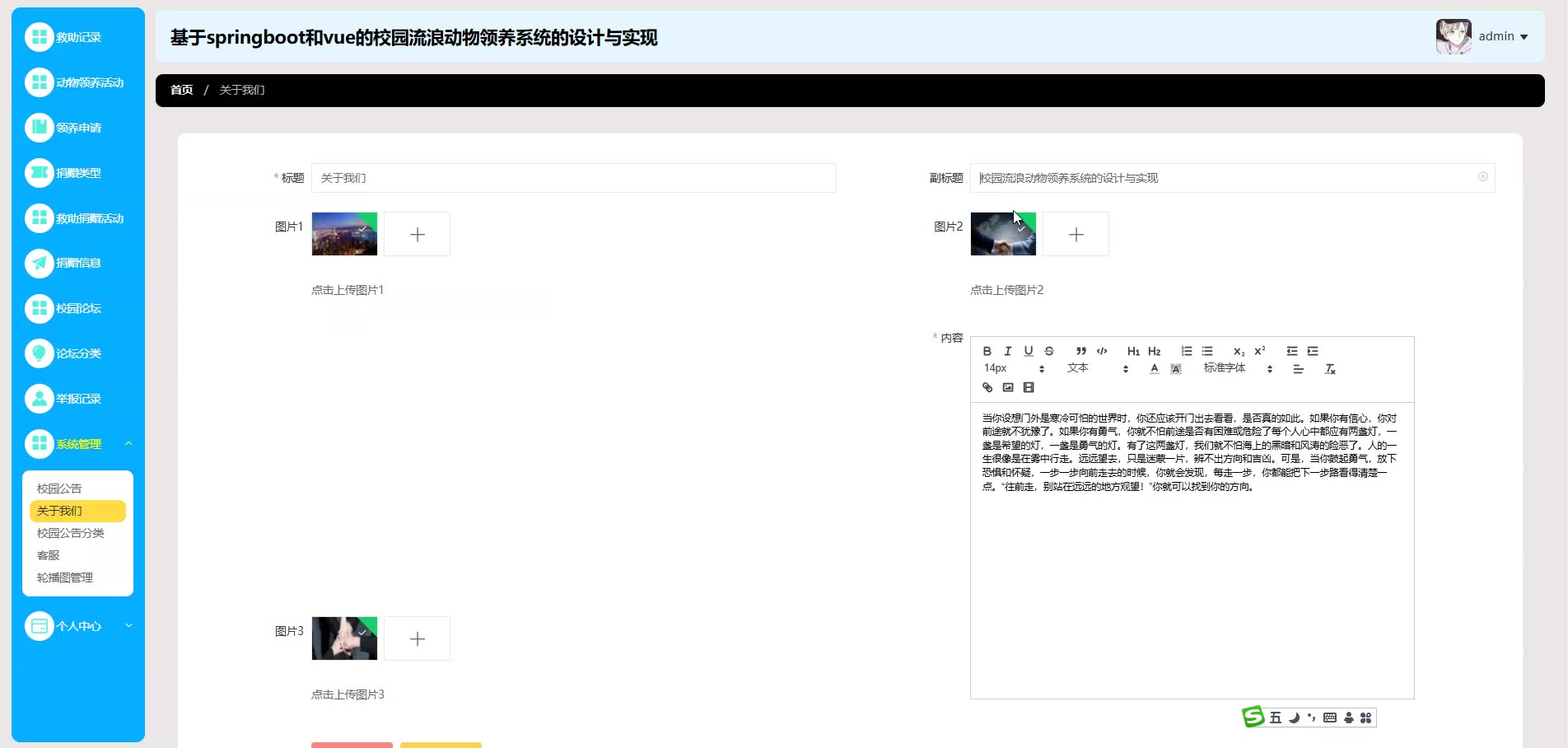Expand the 个人中心 menu group
Image resolution: width=1568 pixels, height=748 pixels.
[x=78, y=626]
